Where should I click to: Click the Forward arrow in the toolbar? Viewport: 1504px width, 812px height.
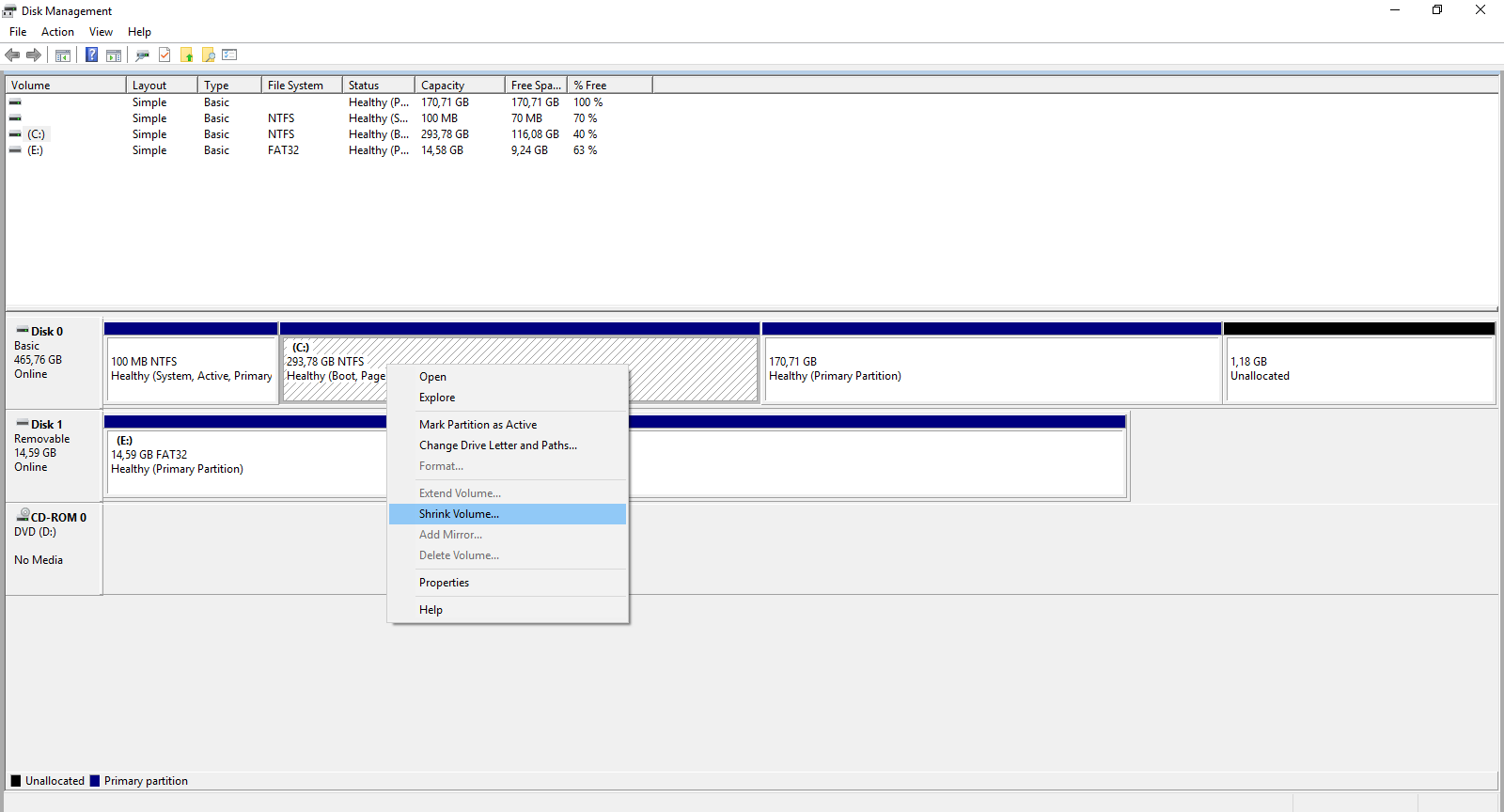pyautogui.click(x=34, y=55)
